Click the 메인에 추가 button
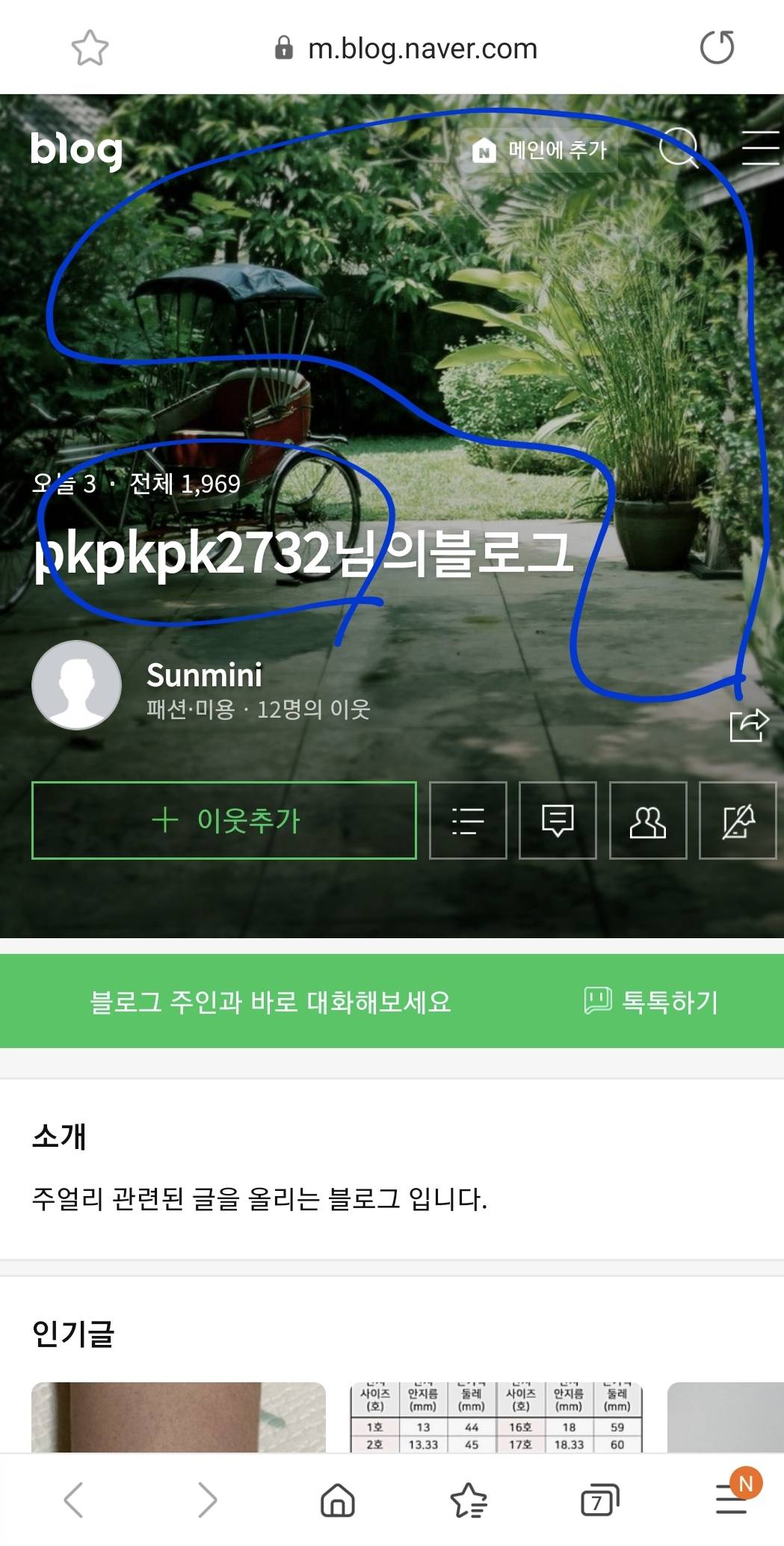This screenshot has height=1546, width=784. [x=540, y=150]
